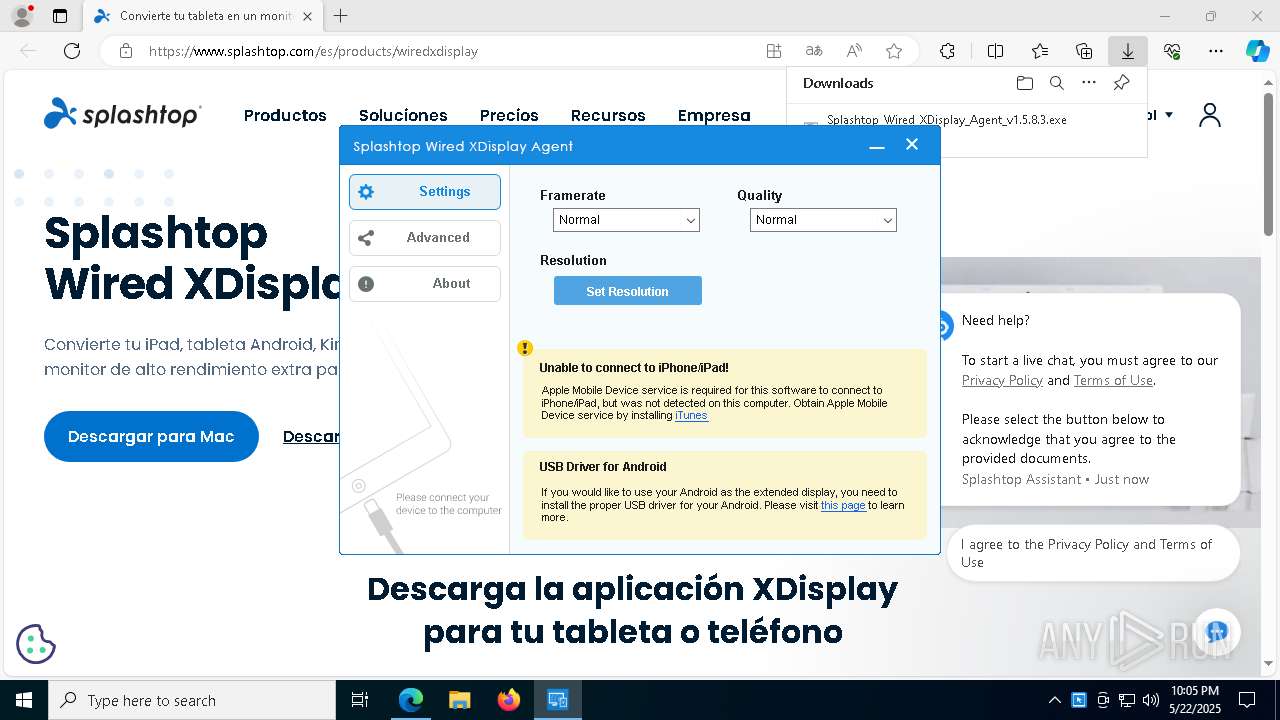Image resolution: width=1280 pixels, height=720 pixels.
Task: Click the translate page icon
Action: 814,51
